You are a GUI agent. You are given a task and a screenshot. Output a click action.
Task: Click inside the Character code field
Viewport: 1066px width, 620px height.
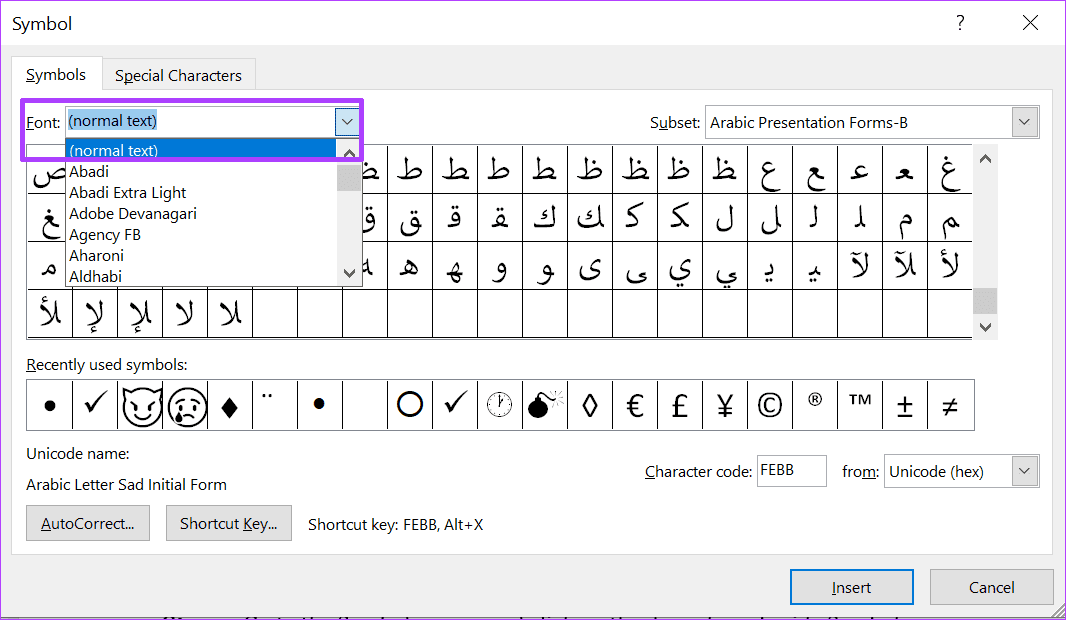[791, 471]
